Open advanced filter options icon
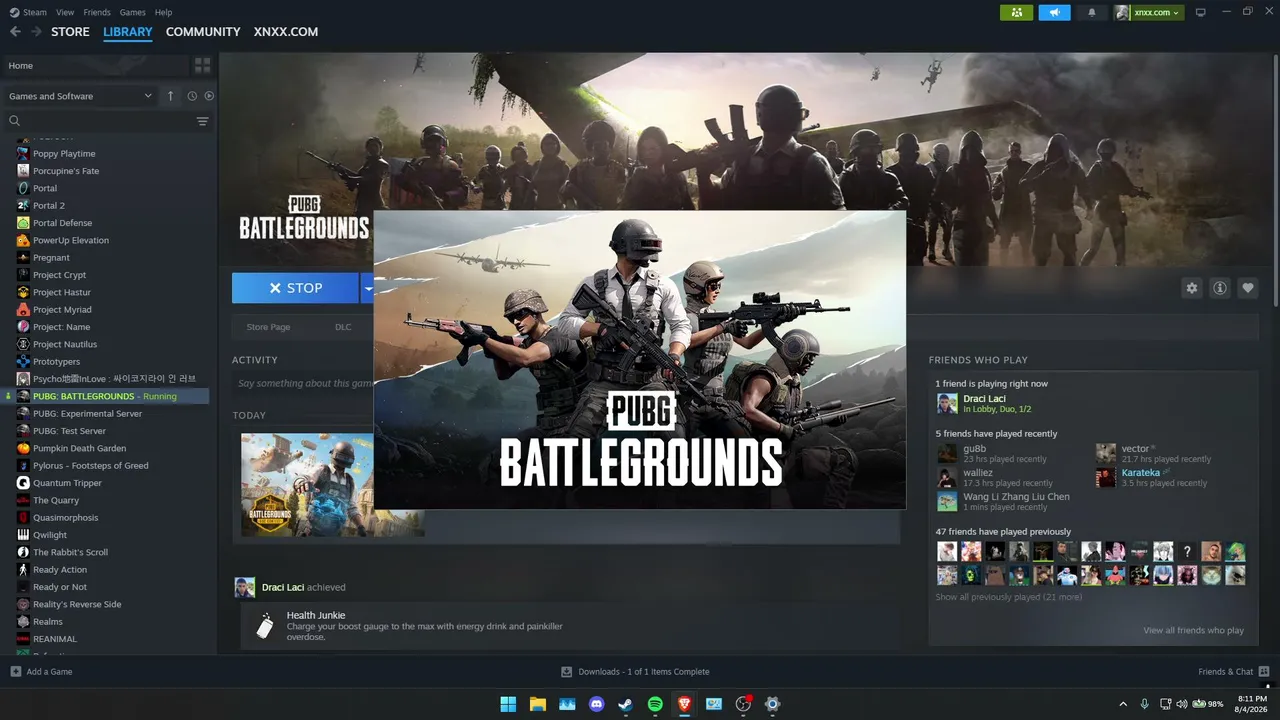Viewport: 1280px width, 720px height. (x=203, y=121)
